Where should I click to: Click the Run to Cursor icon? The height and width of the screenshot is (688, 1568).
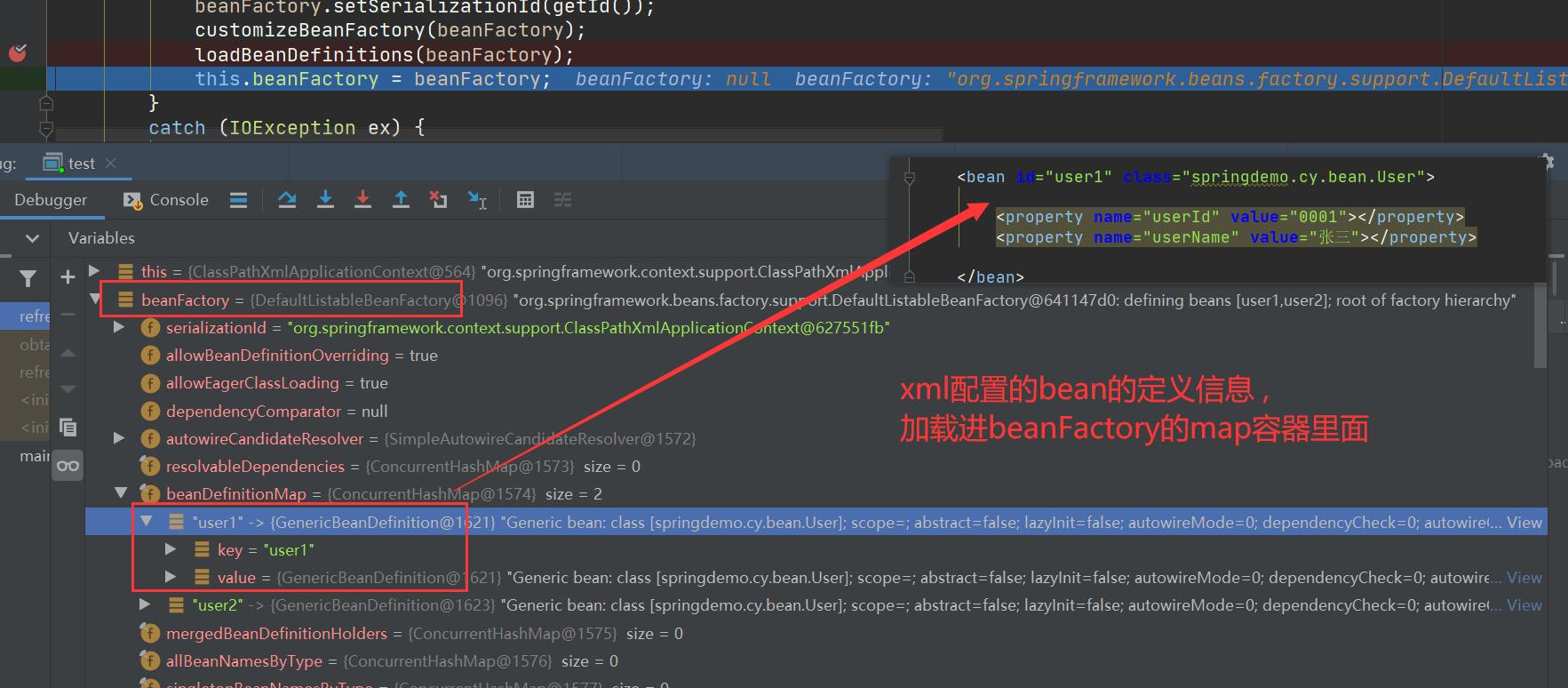[x=477, y=200]
